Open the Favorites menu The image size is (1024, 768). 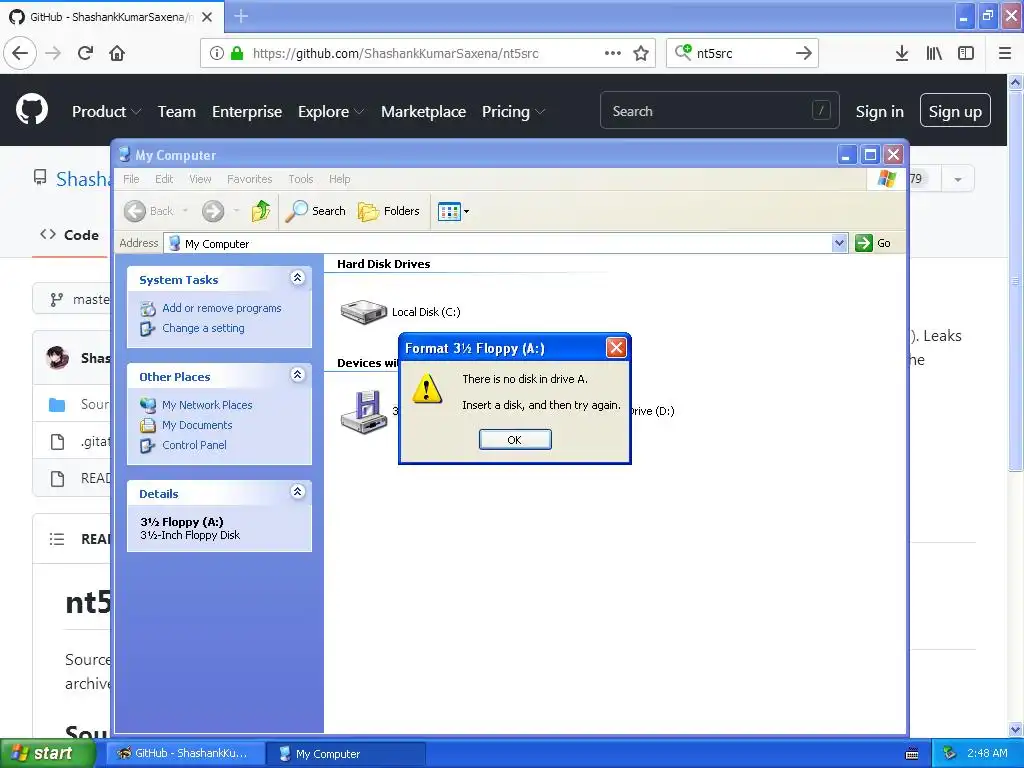click(249, 179)
